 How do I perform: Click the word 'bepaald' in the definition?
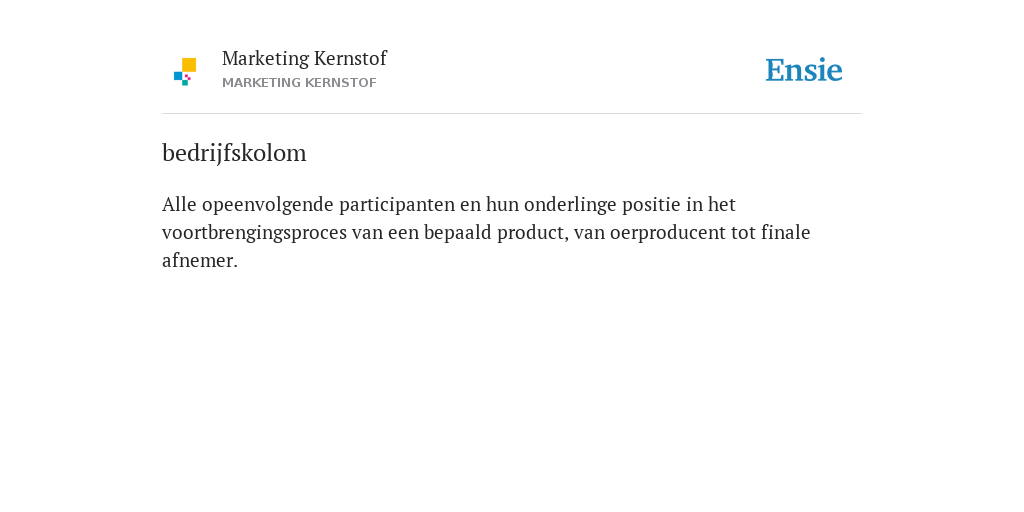(x=458, y=233)
